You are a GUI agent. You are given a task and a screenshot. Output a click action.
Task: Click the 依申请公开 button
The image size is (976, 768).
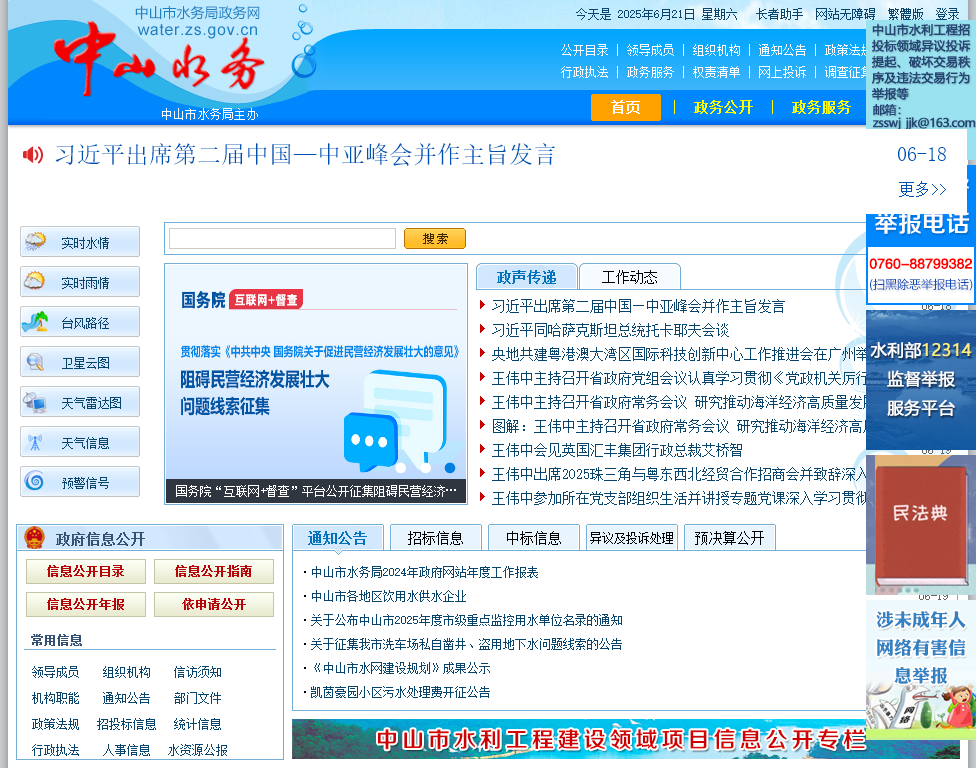pyautogui.click(x=214, y=604)
